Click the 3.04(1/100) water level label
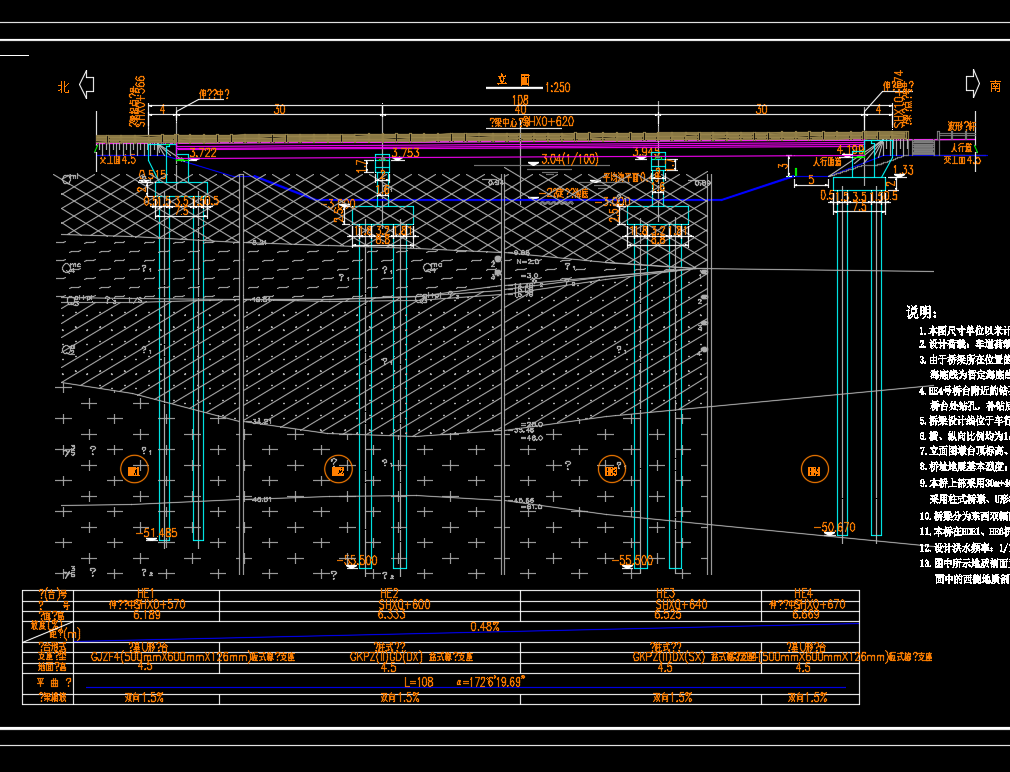Image resolution: width=1010 pixels, height=772 pixels. (x=569, y=159)
